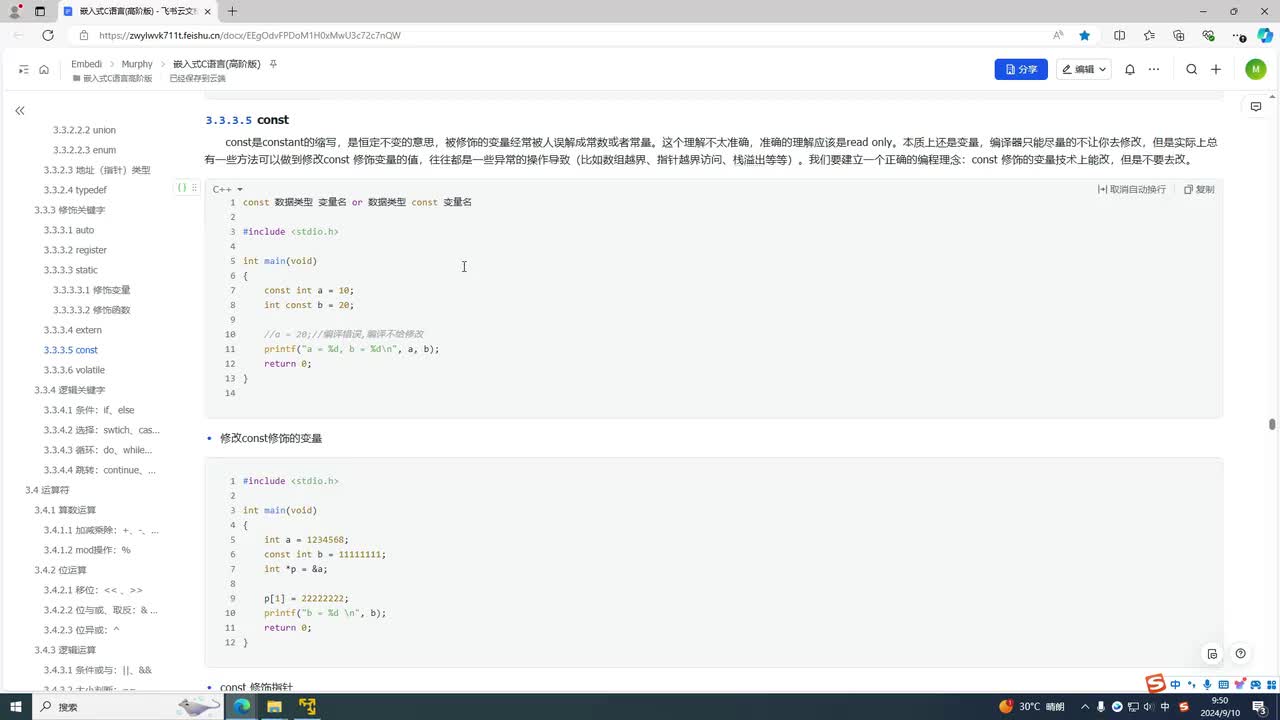The image size is (1280, 720).
Task: Click the document search magnifier icon
Action: tap(1191, 69)
